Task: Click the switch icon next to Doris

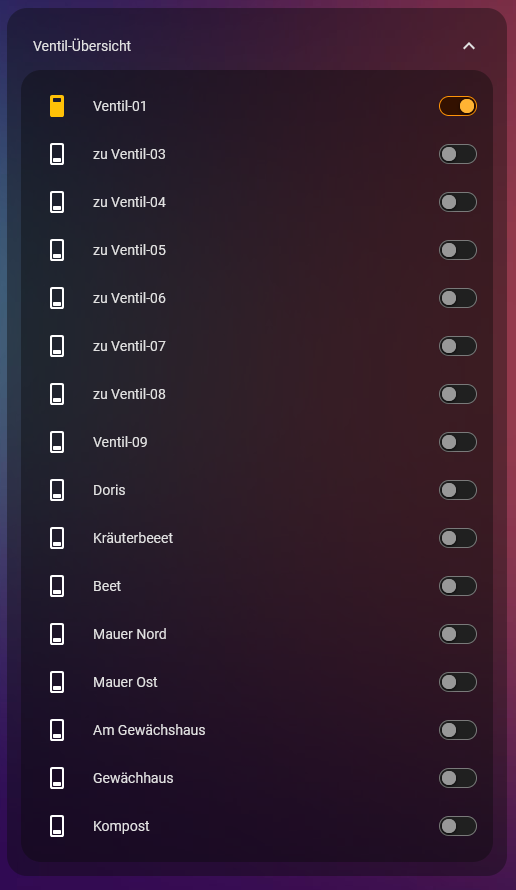Action: pyautogui.click(x=57, y=490)
